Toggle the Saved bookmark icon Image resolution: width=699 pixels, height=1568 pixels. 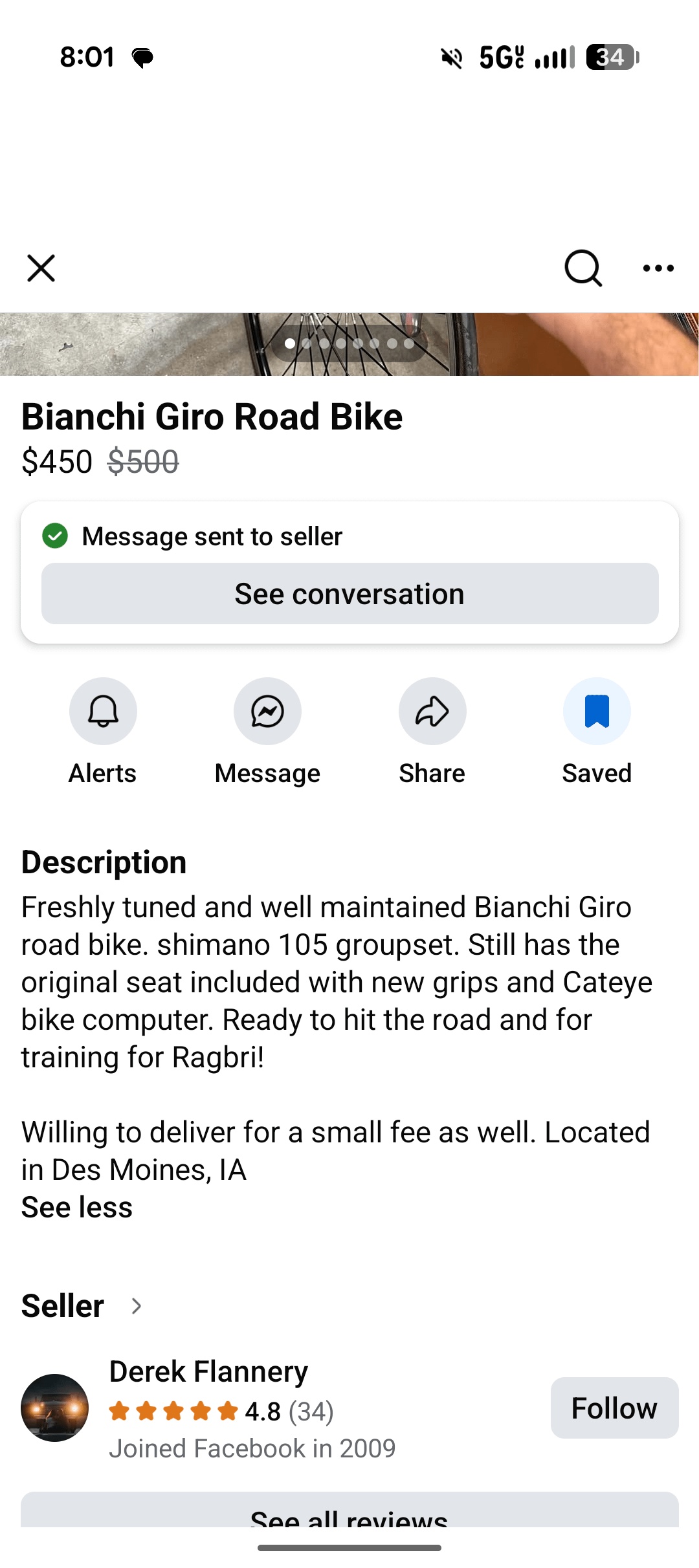597,712
